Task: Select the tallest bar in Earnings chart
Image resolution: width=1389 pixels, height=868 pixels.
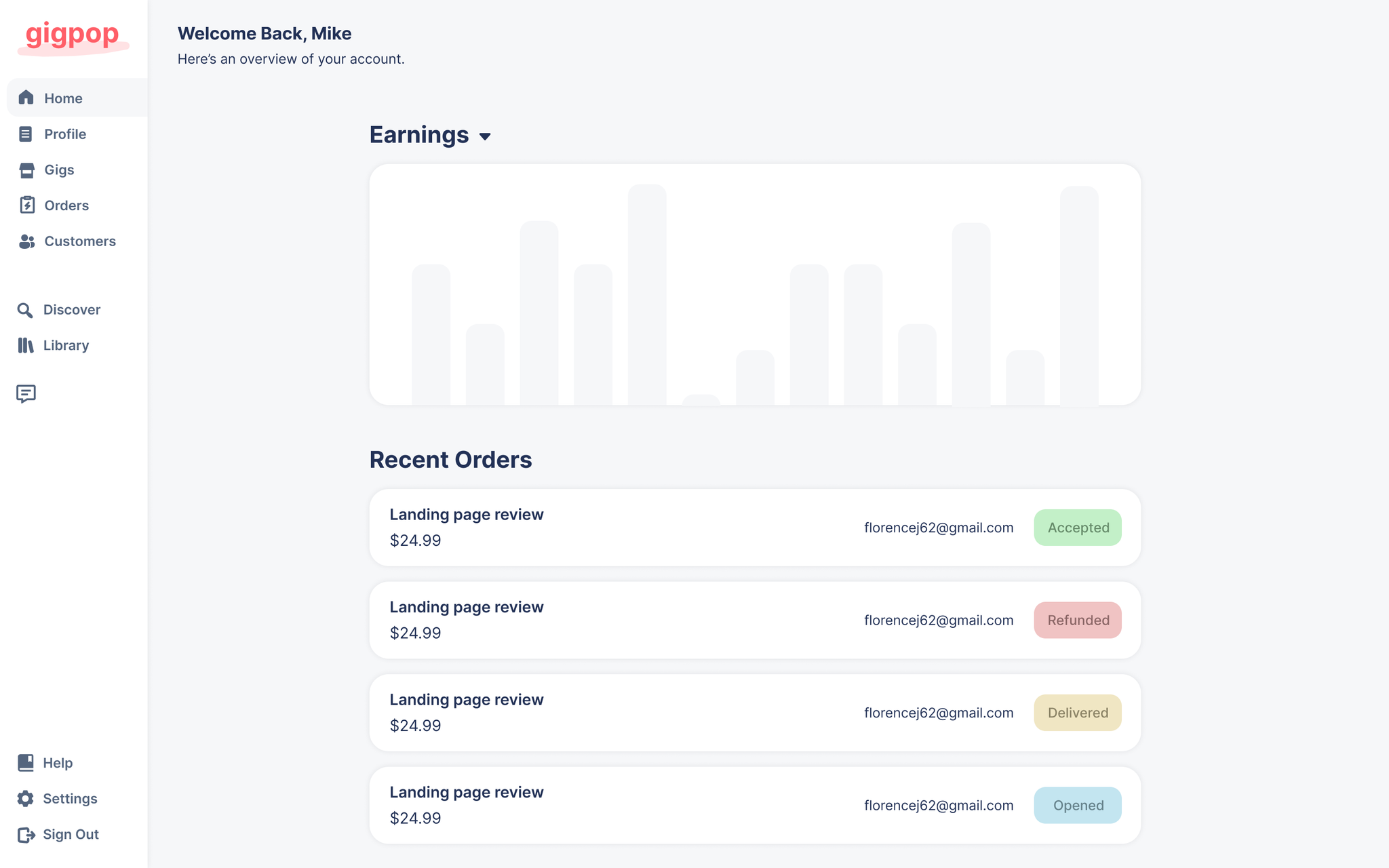Action: coord(648,292)
